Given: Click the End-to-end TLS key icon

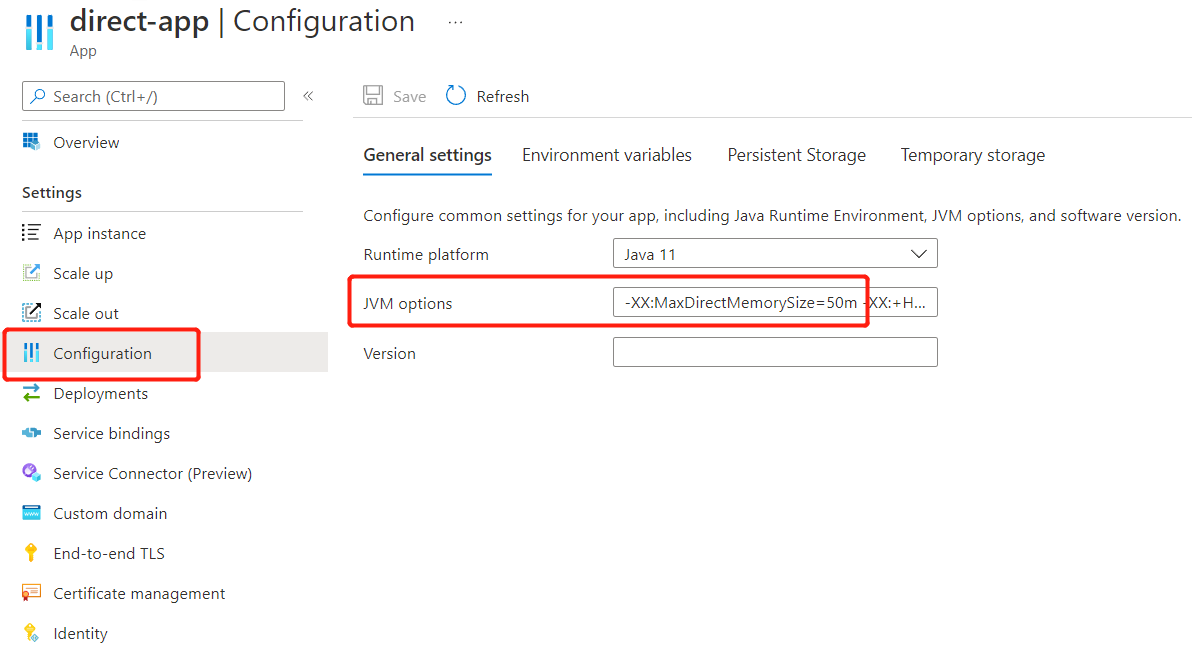Looking at the screenshot, I should pyautogui.click(x=31, y=553).
